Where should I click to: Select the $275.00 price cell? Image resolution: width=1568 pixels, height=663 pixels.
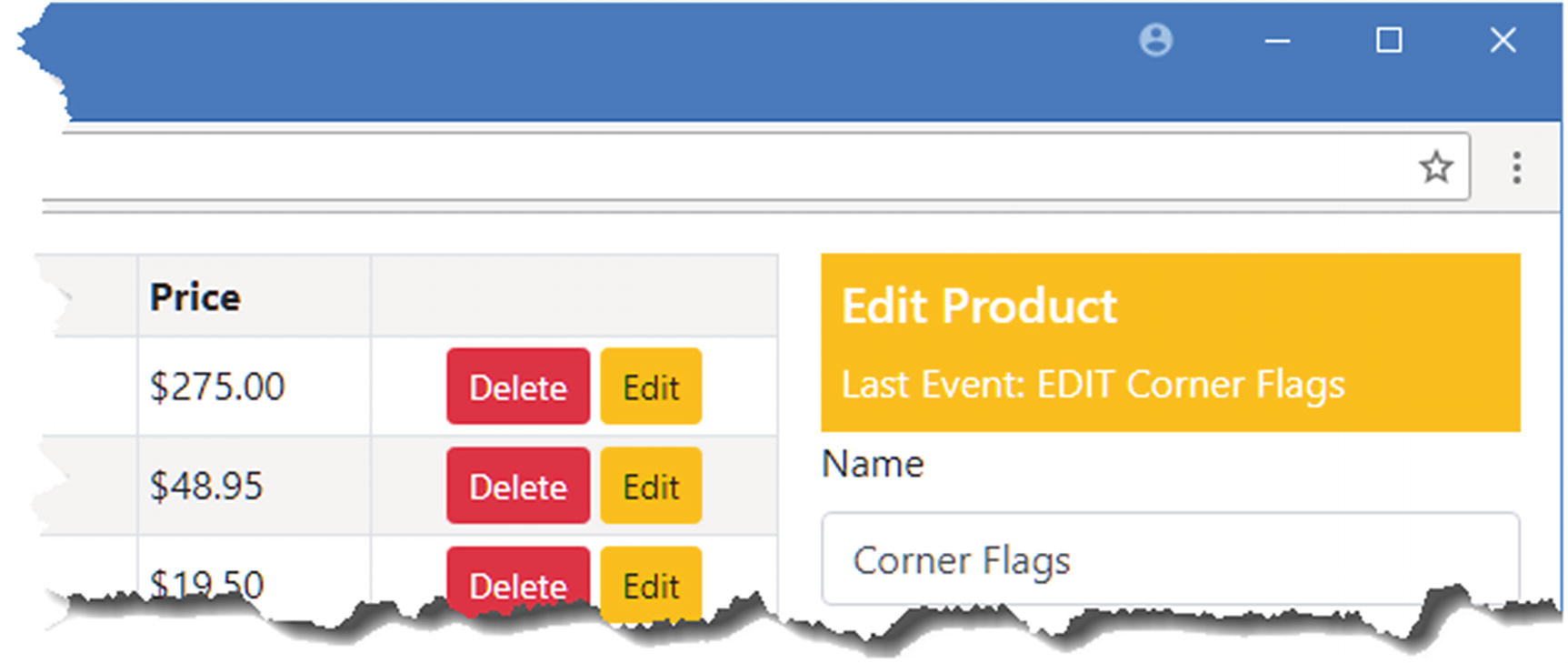pyautogui.click(x=217, y=387)
